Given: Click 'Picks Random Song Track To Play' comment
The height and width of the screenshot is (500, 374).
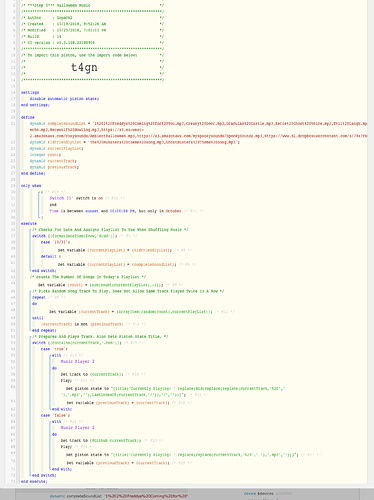Looking at the screenshot, I should point(128,291).
